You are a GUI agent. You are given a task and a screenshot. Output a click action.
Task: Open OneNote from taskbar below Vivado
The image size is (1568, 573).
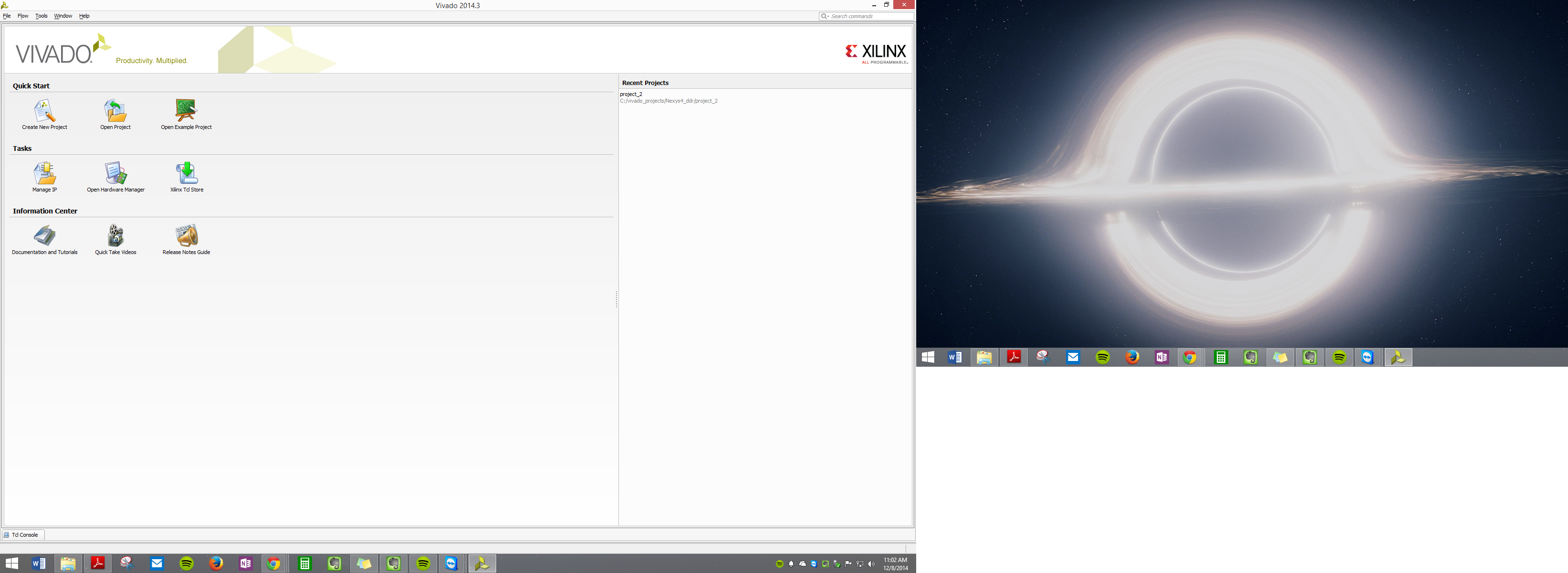245,563
